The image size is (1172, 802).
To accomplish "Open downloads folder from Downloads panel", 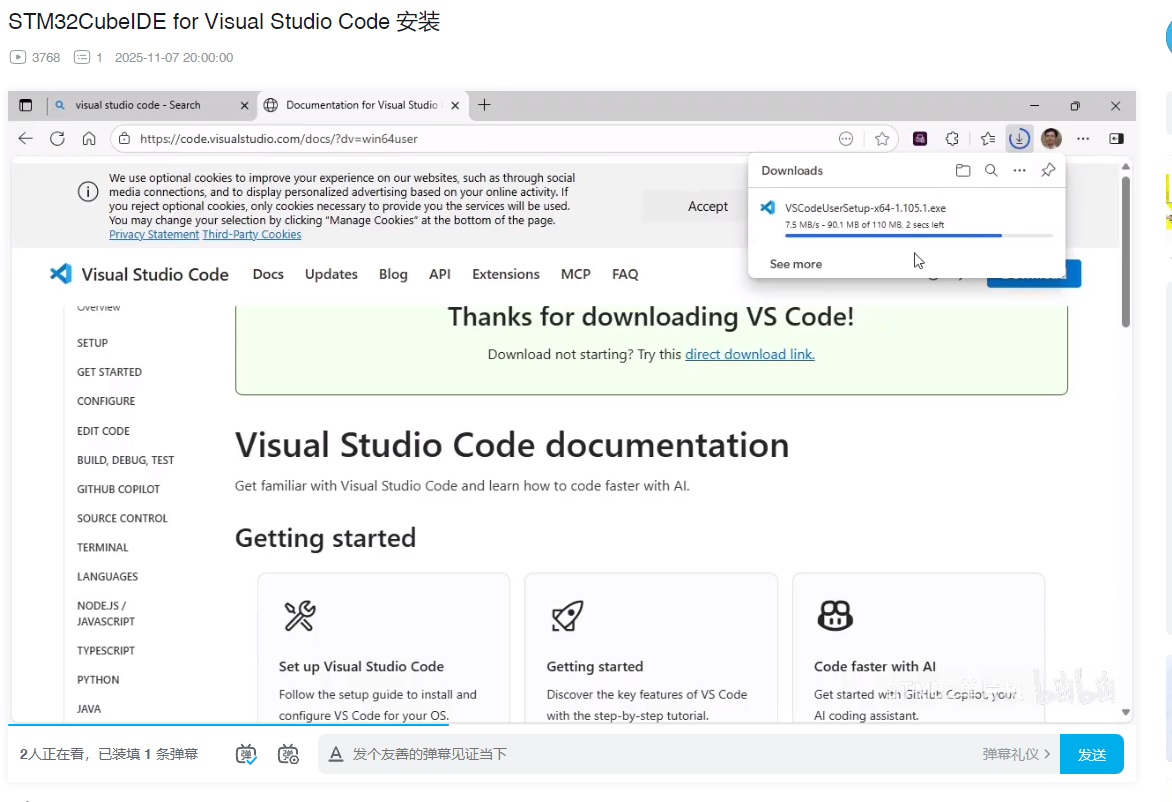I will click(x=963, y=171).
